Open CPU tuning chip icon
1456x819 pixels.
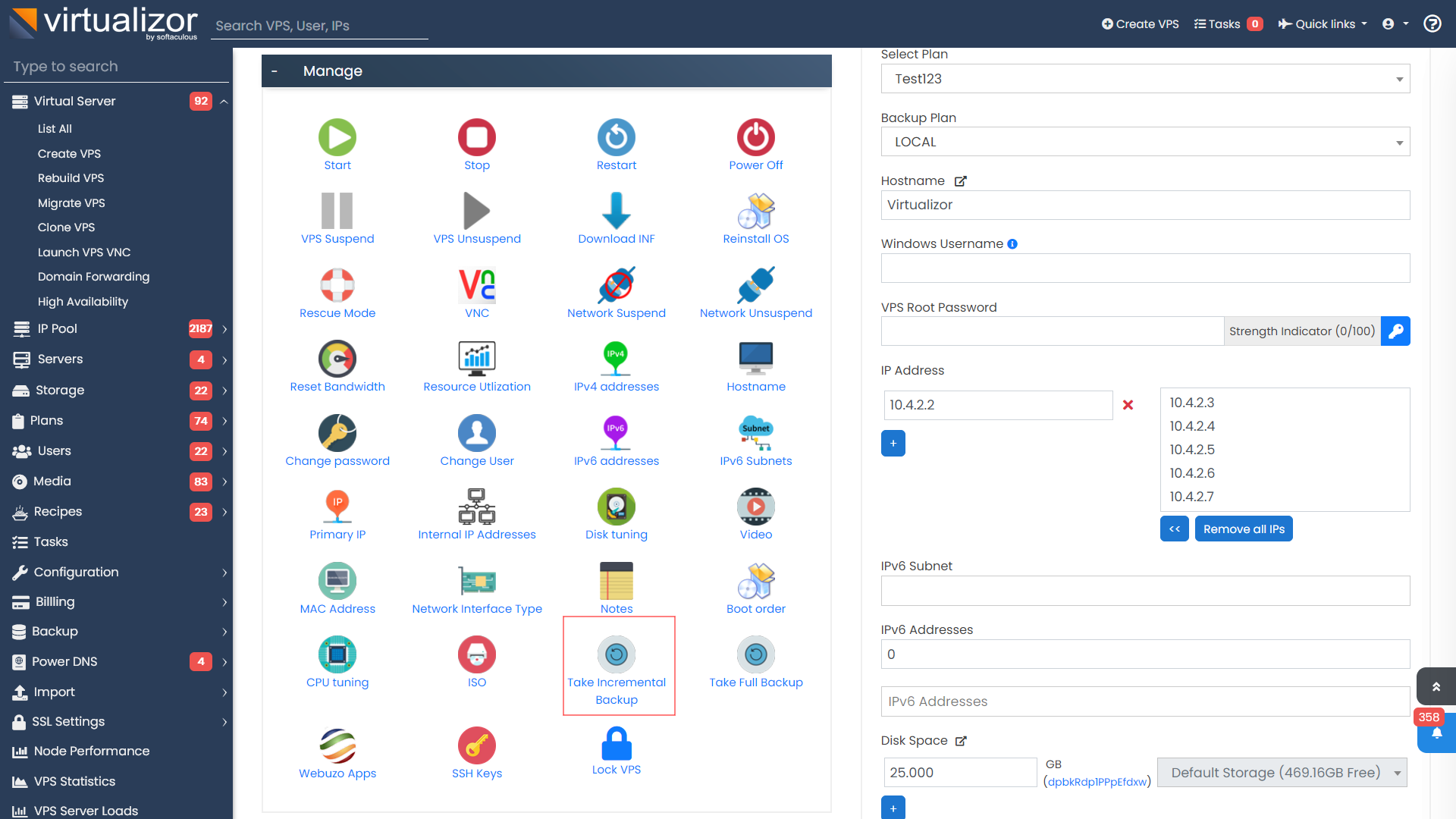337,654
